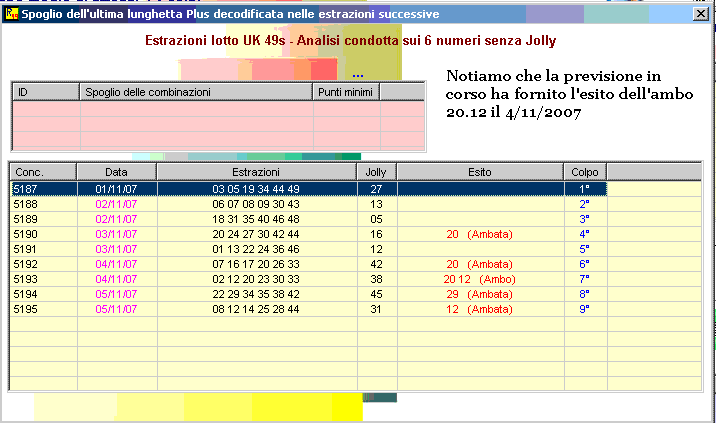
Task: Click the Data column header
Action: pyautogui.click(x=116, y=172)
